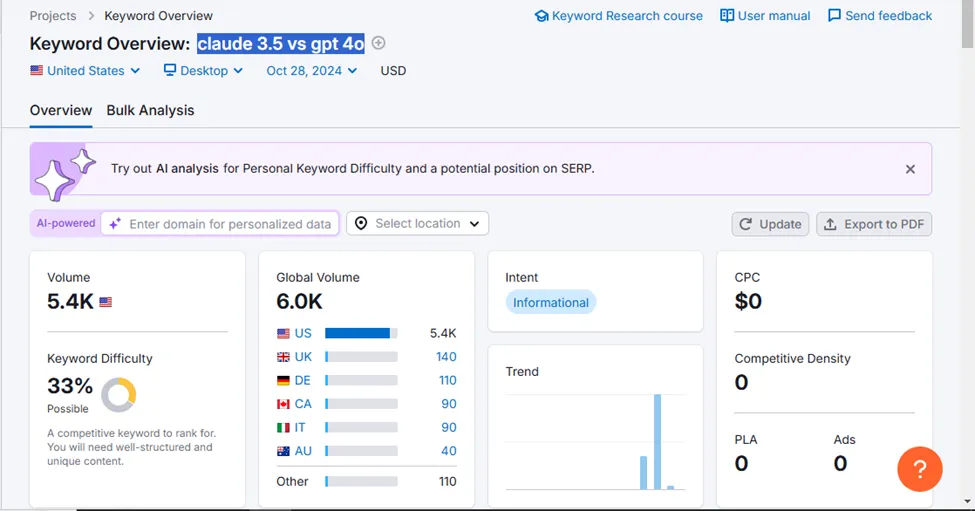Click the User manual book icon
Image resolution: width=975 pixels, height=511 pixels.
point(727,16)
